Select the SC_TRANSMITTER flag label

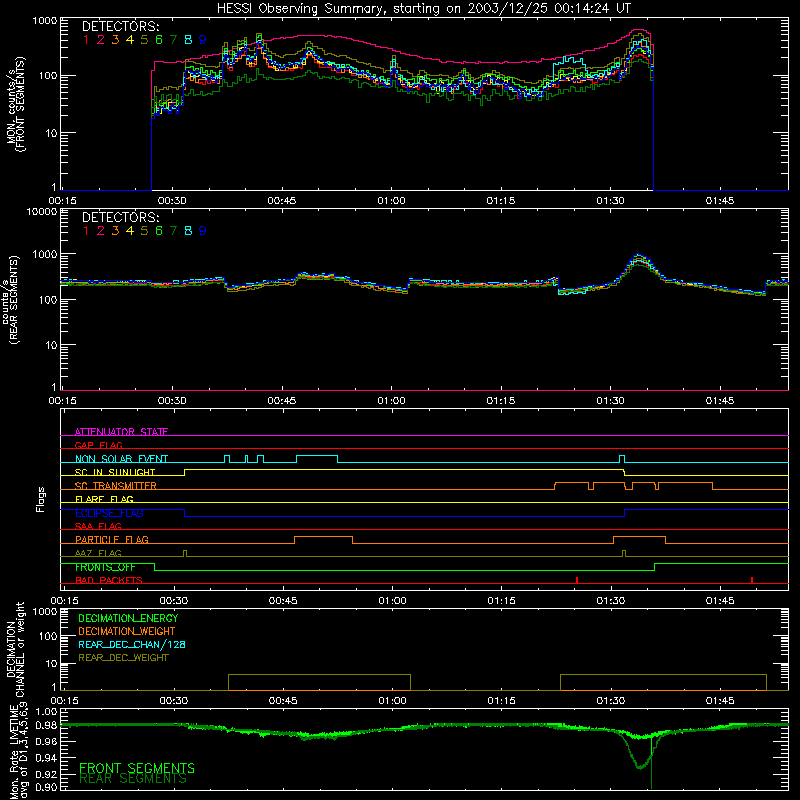point(116,485)
